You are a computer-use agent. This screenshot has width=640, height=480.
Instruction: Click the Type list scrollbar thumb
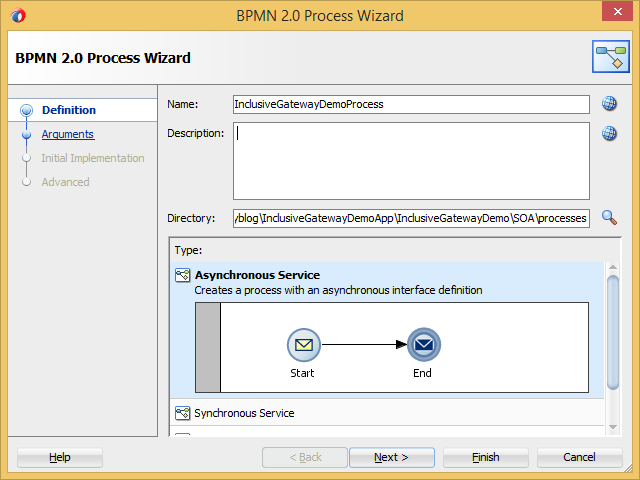[613, 332]
